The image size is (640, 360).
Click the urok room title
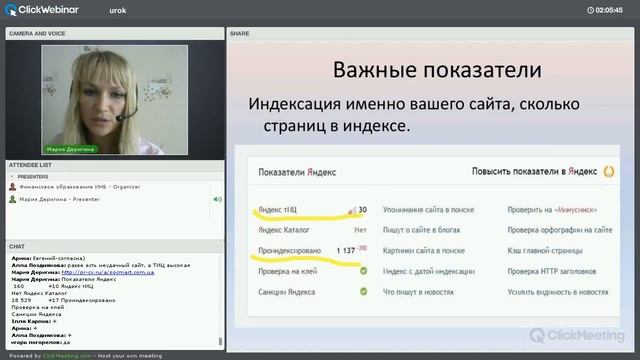coord(118,11)
